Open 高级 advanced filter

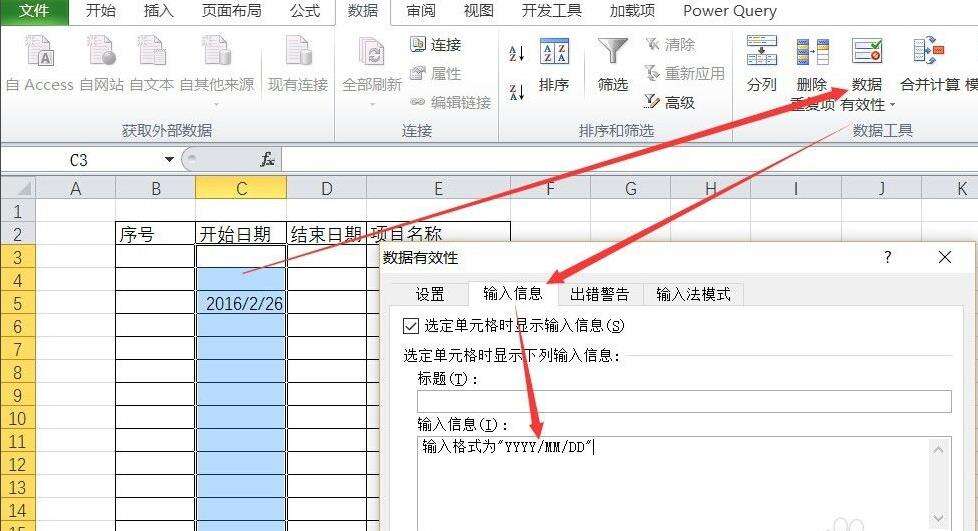click(670, 102)
